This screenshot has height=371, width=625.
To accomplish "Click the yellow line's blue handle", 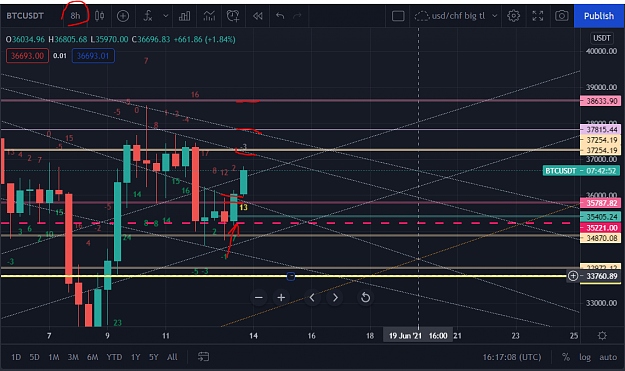I will click(x=291, y=276).
